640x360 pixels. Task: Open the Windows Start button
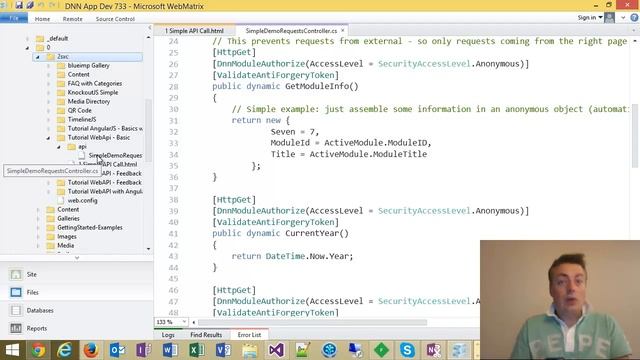(12, 350)
